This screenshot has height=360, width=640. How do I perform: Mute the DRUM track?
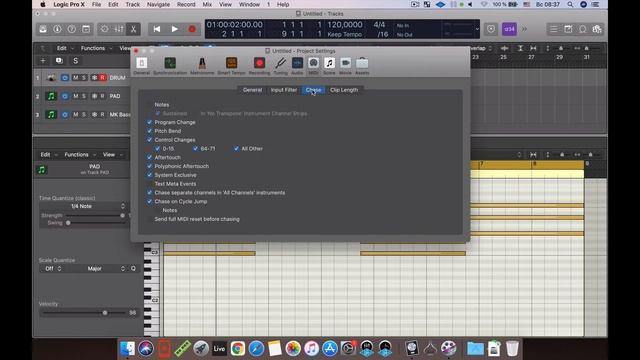pos(76,78)
